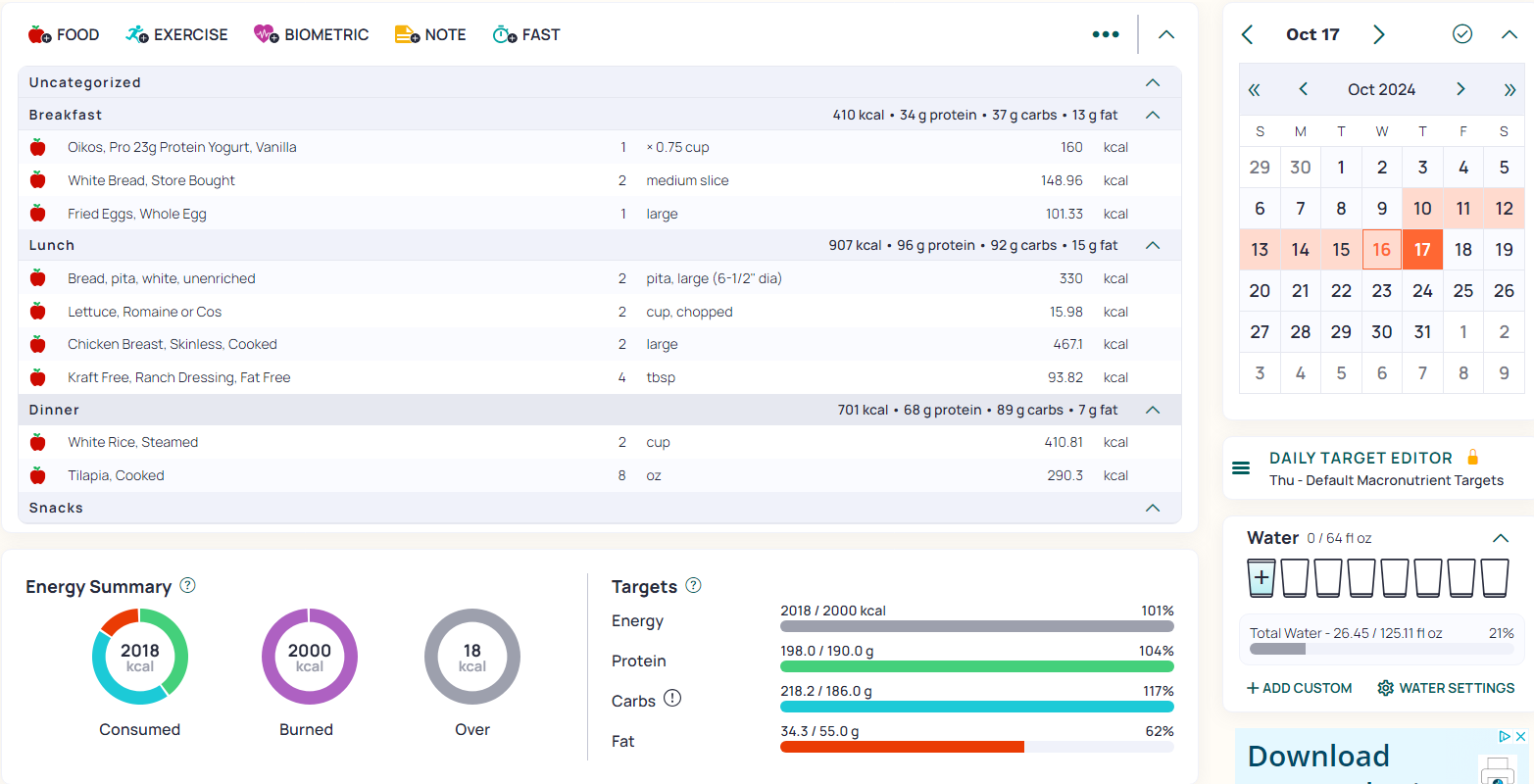Fill the seventh water glass
Screen dimensions: 1534x784
(x=1461, y=578)
